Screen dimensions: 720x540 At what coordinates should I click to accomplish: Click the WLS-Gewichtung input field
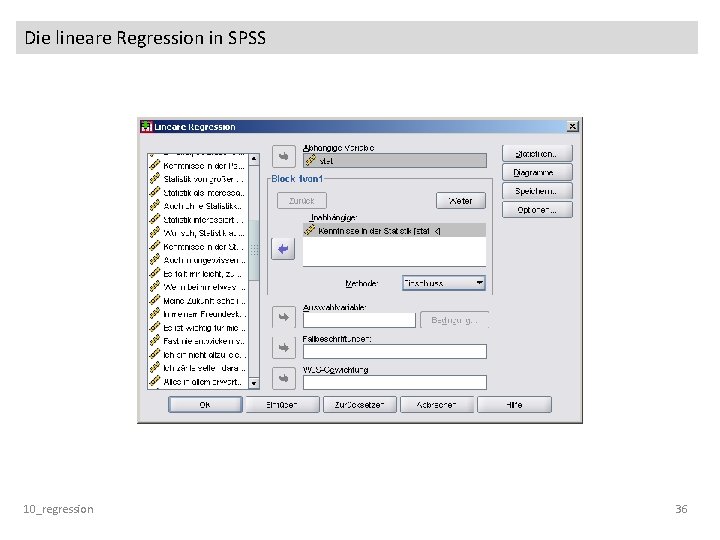394,382
